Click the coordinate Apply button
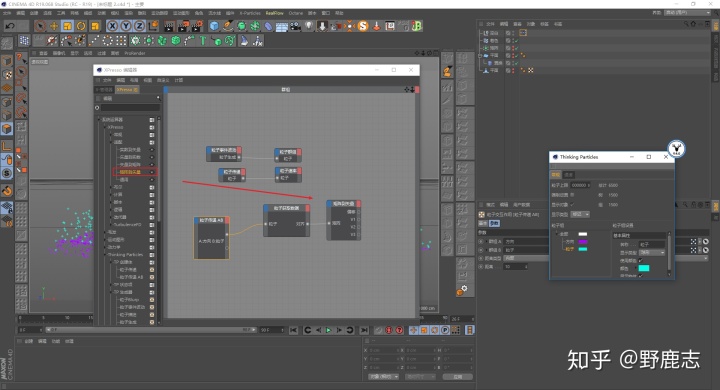This screenshot has height=390, width=720. click(x=457, y=377)
